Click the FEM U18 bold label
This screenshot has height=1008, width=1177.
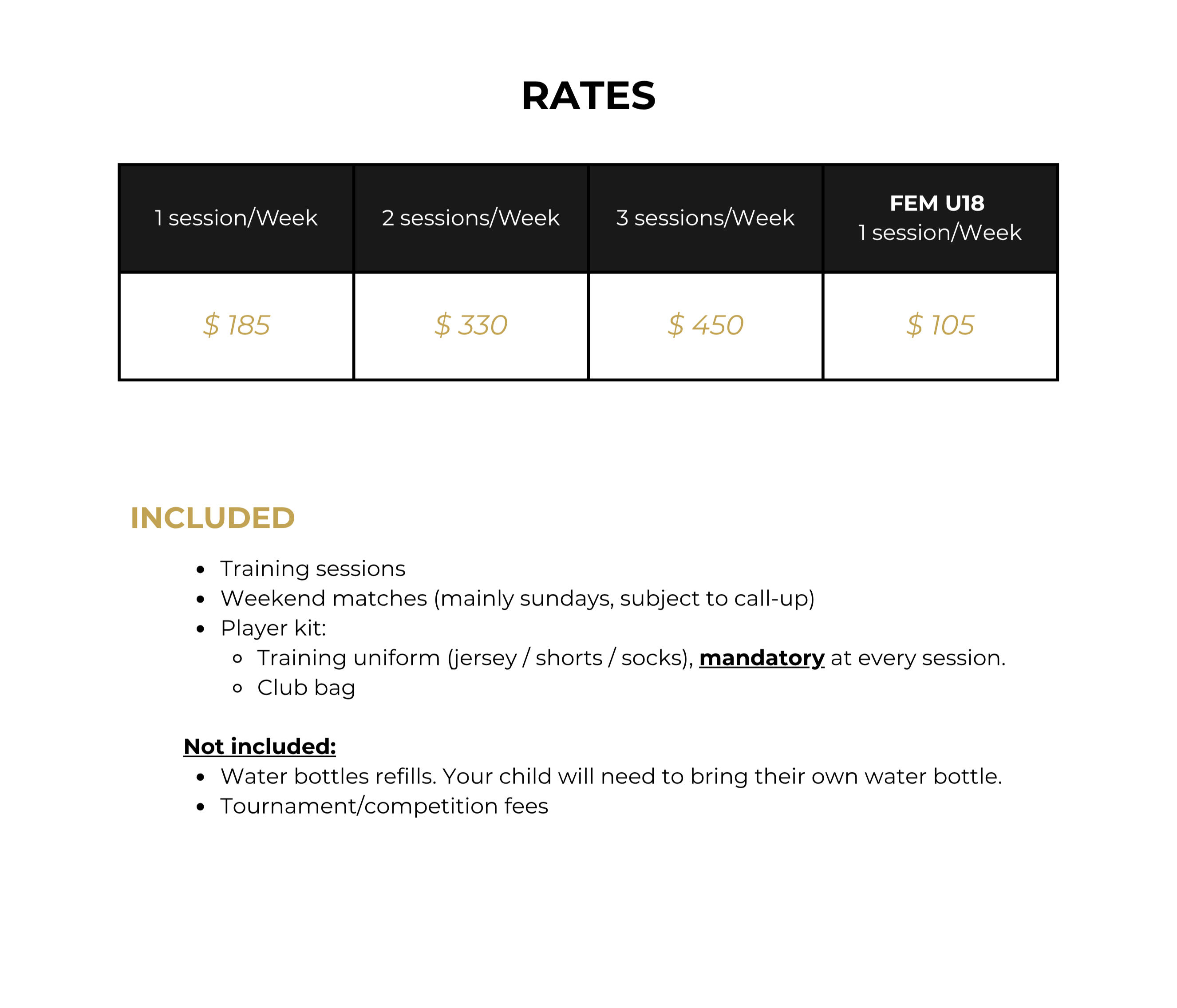click(937, 203)
